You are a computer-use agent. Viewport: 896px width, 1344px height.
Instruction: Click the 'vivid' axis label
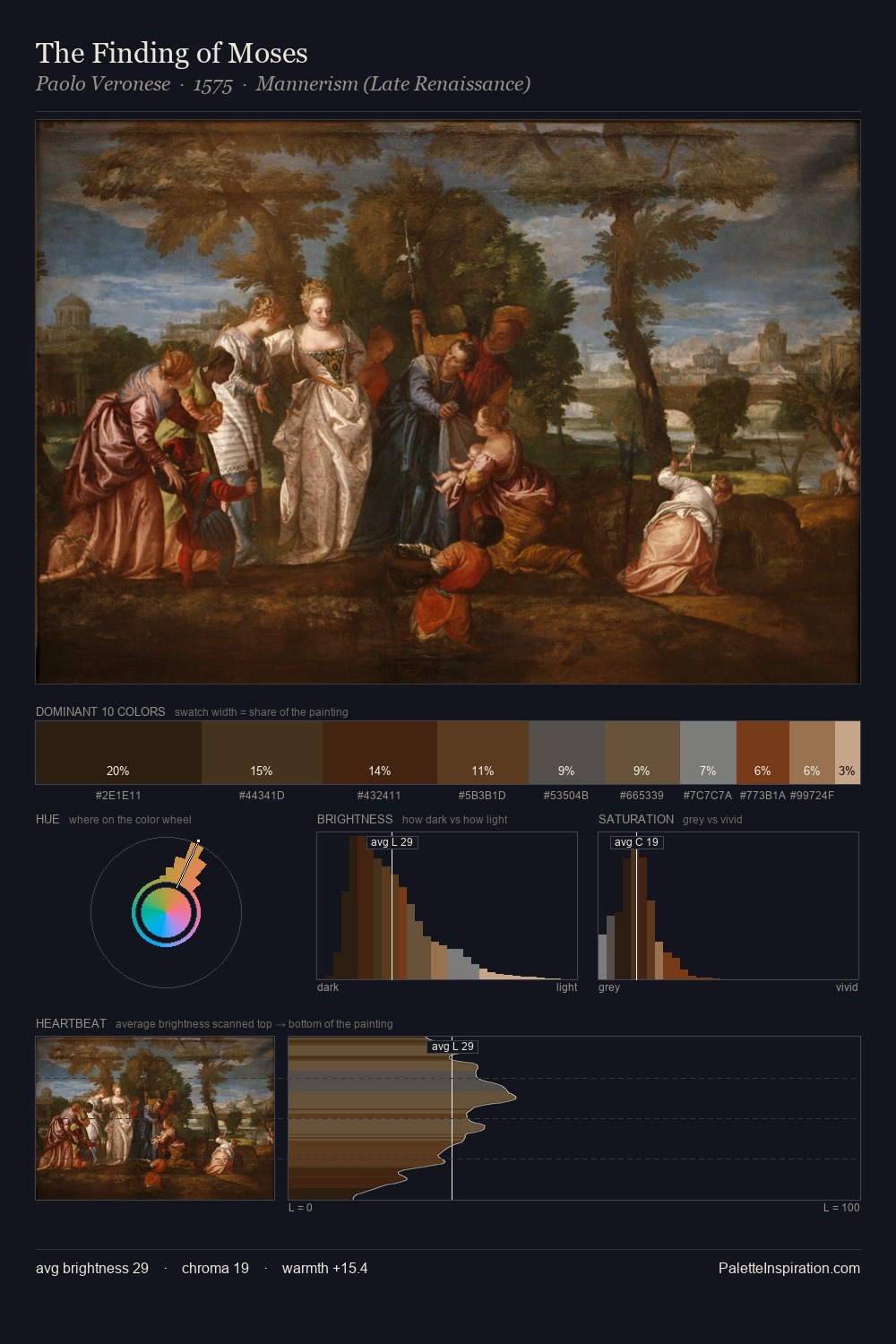point(847,987)
